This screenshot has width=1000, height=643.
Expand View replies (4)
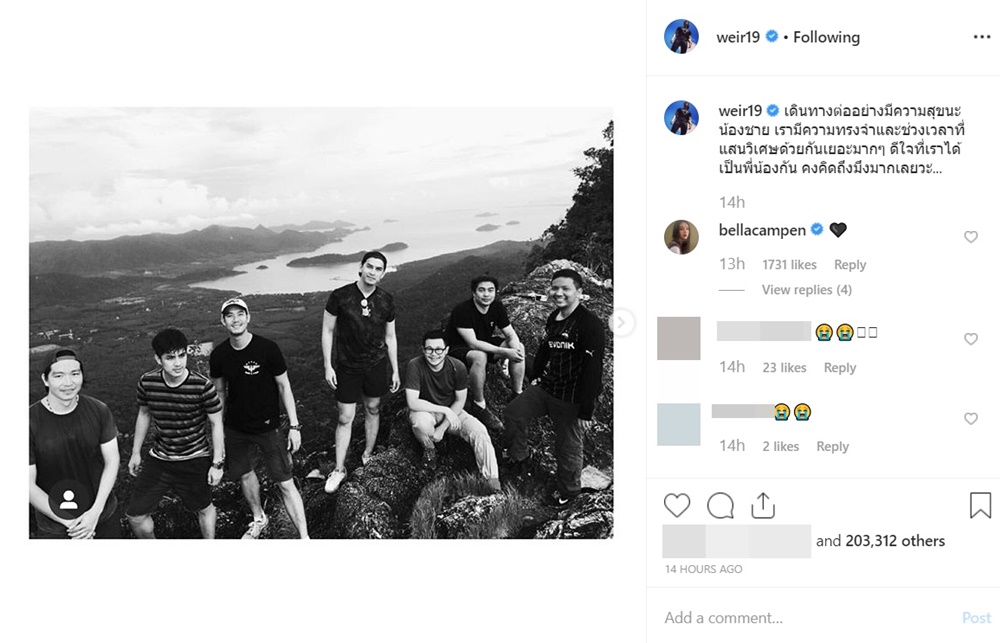(806, 290)
